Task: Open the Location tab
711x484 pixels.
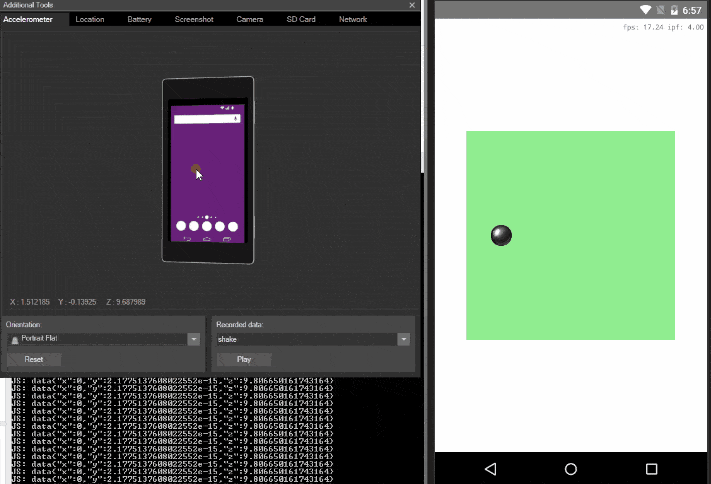Action: click(x=90, y=20)
